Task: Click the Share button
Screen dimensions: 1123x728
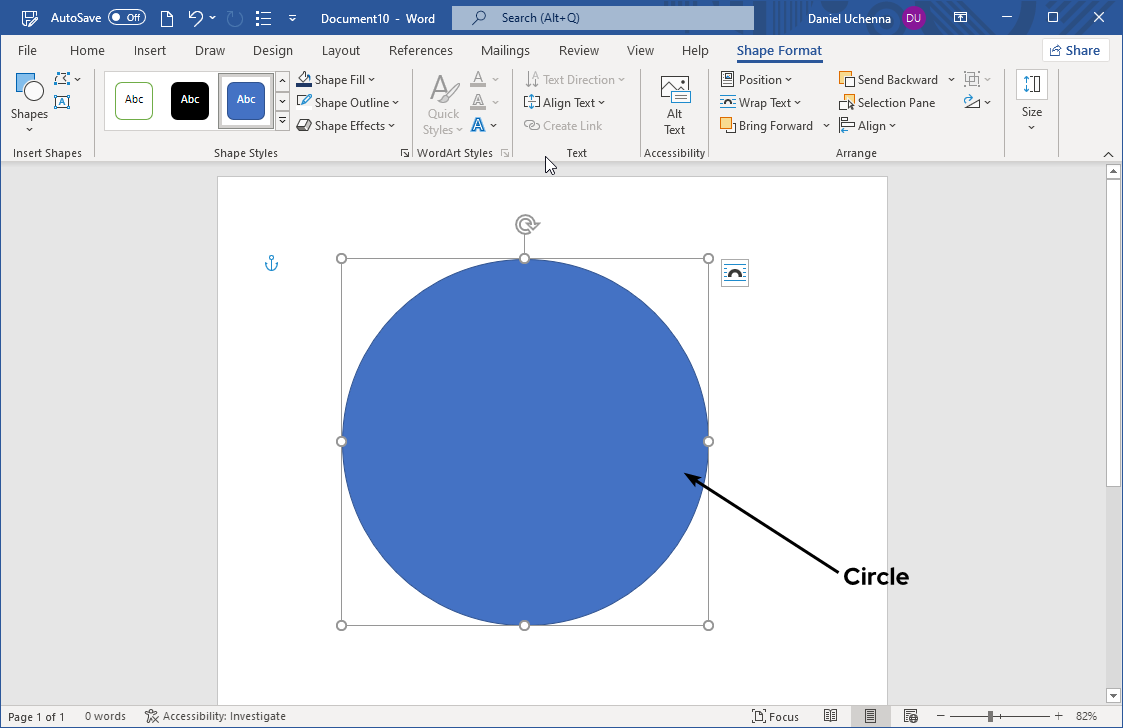Action: [1075, 51]
